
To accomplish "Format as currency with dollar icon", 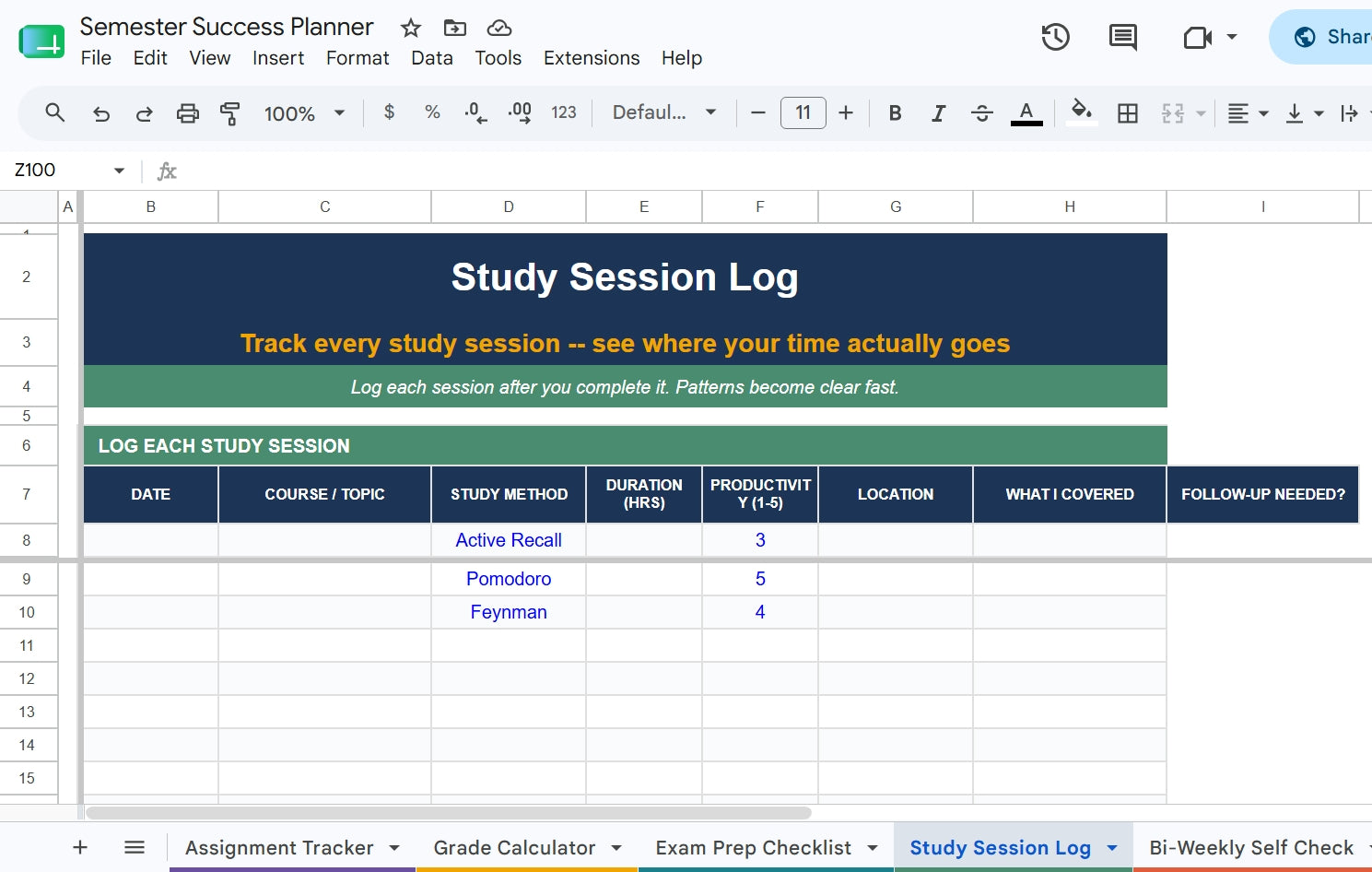I will (x=389, y=112).
